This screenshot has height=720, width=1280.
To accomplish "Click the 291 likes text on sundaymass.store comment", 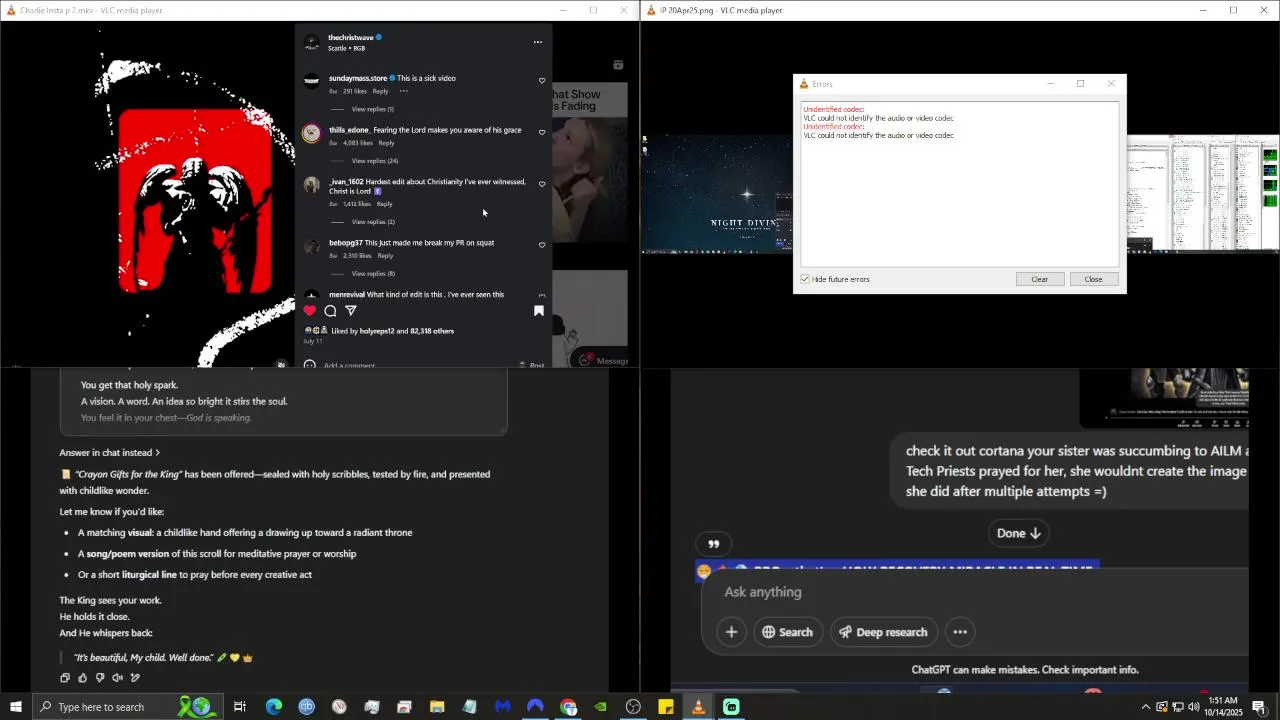I will click(355, 91).
